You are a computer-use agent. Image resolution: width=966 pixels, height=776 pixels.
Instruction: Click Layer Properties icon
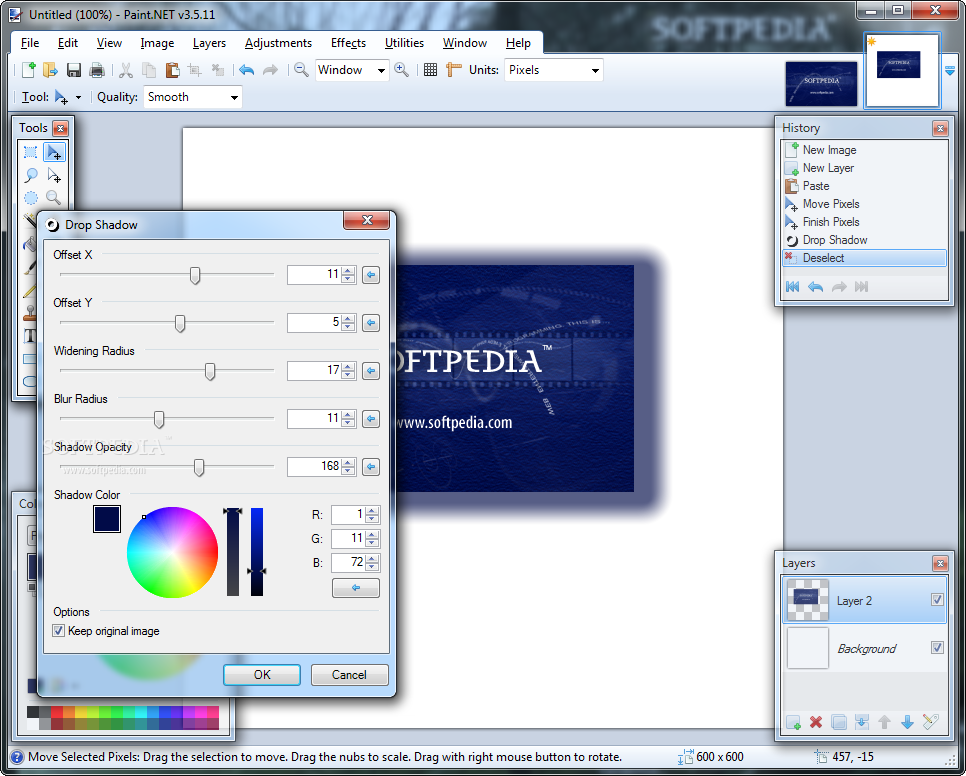[x=930, y=722]
